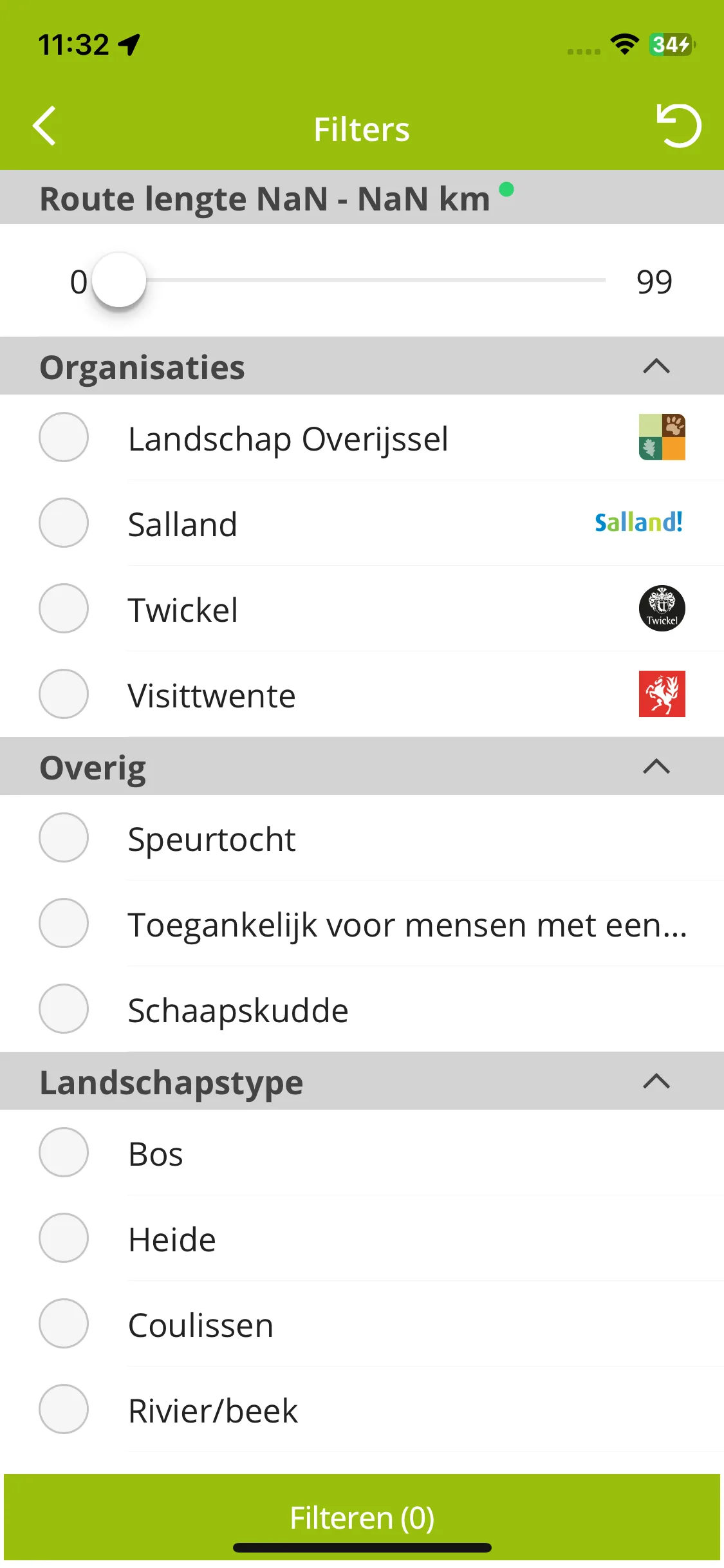Tap the black Twickel emblem icon

coord(662,608)
